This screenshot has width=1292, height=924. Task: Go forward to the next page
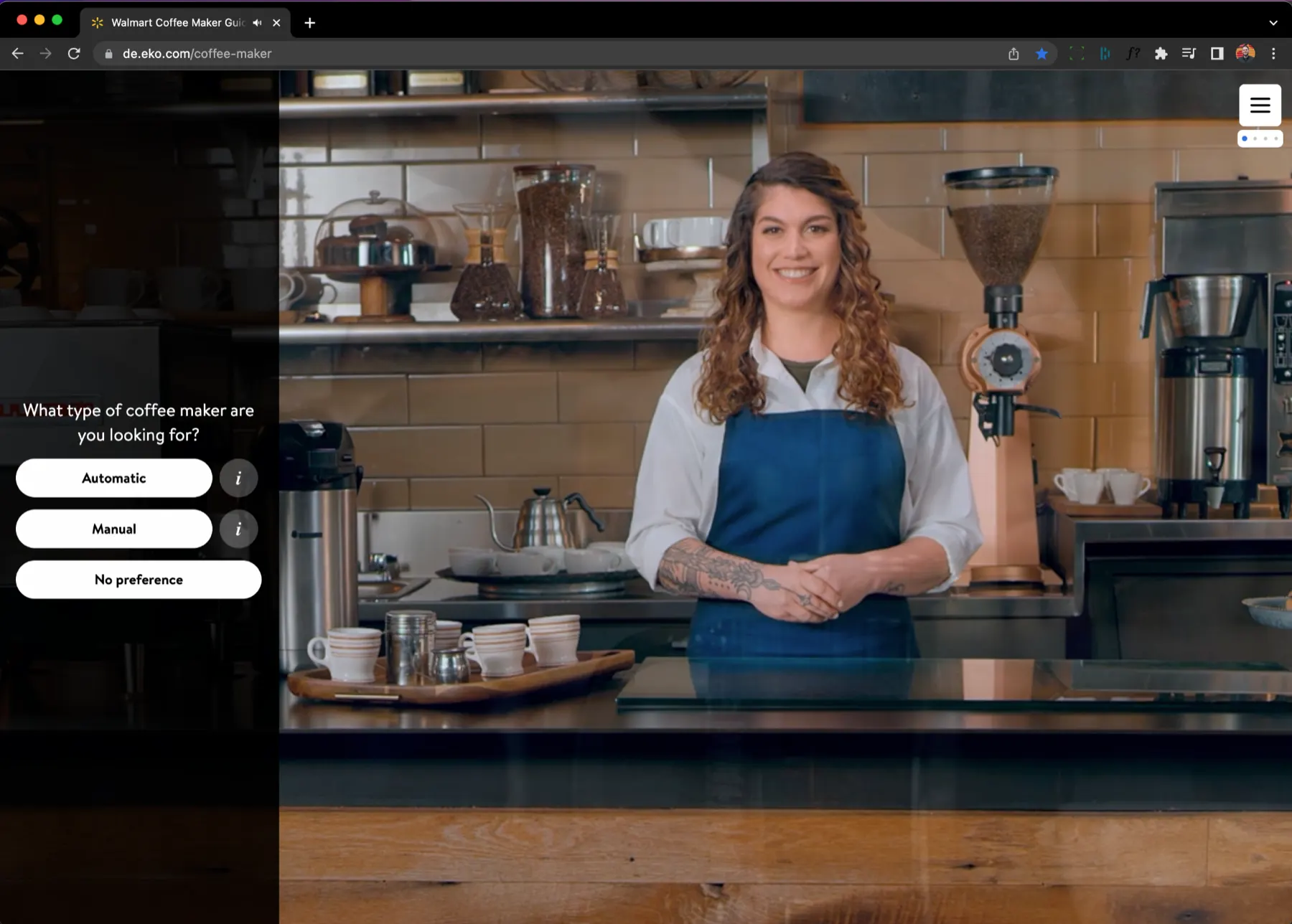(x=45, y=54)
